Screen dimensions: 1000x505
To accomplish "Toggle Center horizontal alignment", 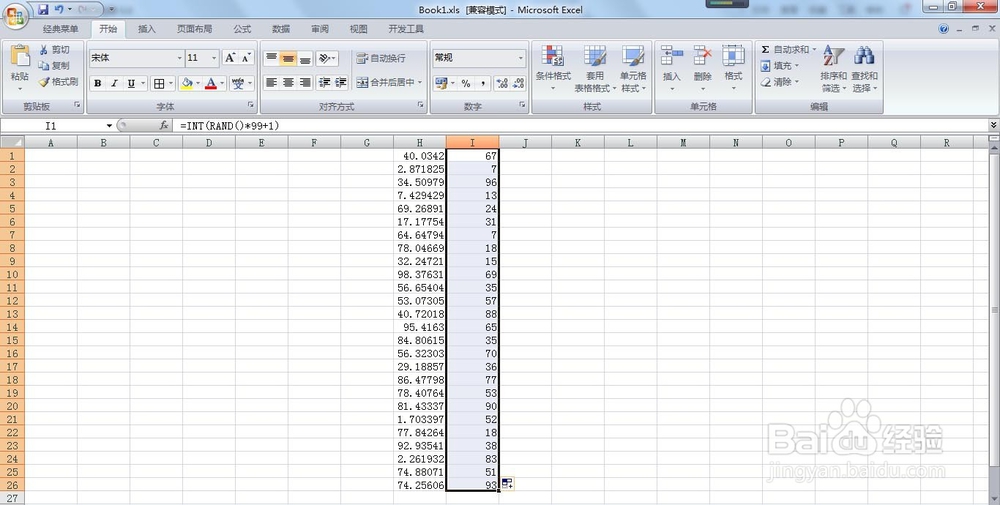I will 288,83.
